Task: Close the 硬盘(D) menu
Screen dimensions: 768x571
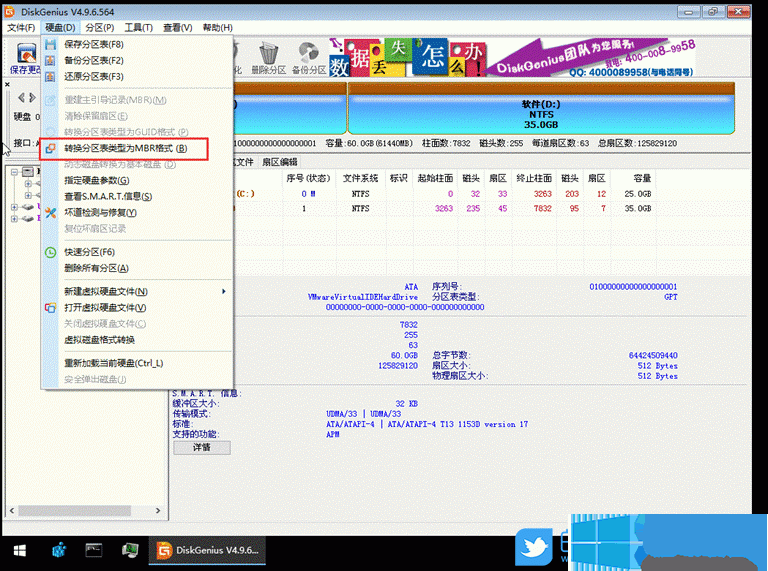Action: coord(60,28)
